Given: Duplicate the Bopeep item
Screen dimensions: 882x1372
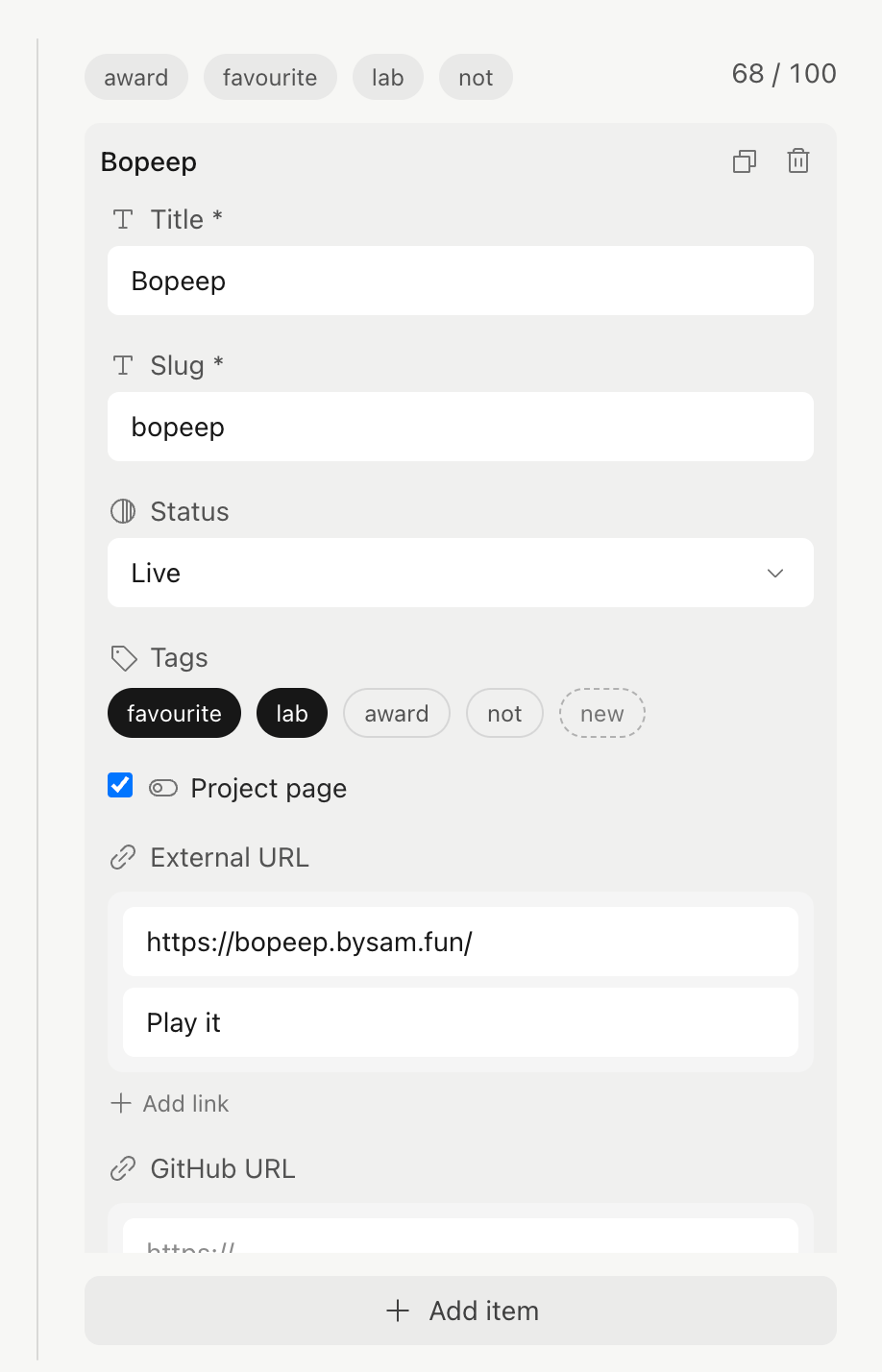Looking at the screenshot, I should click(745, 161).
